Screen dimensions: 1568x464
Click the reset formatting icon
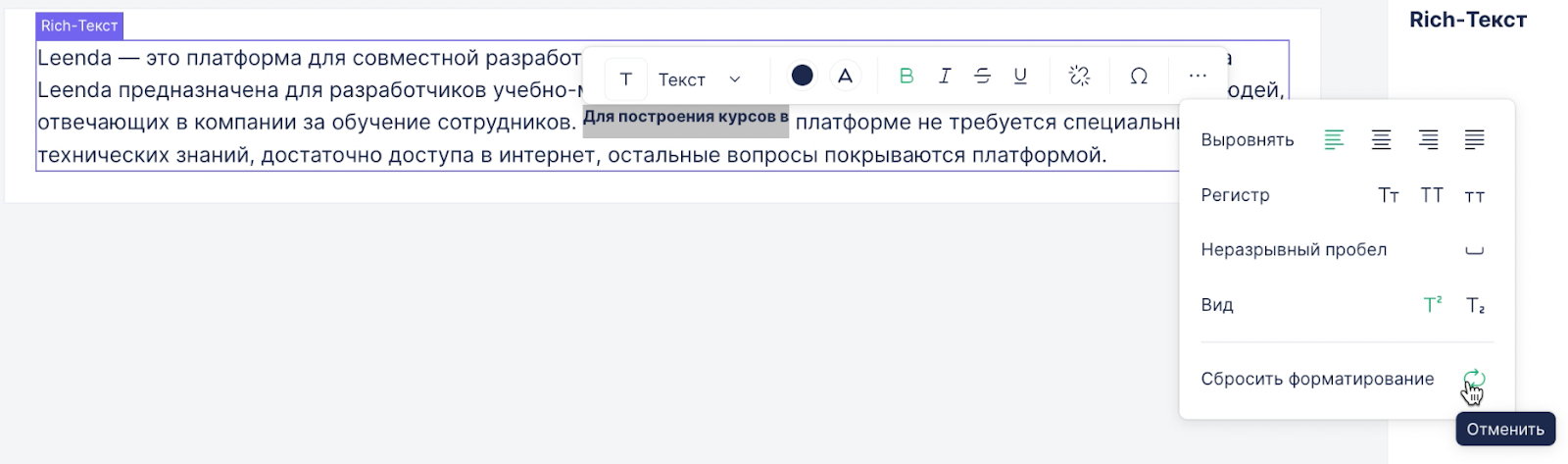1474,379
